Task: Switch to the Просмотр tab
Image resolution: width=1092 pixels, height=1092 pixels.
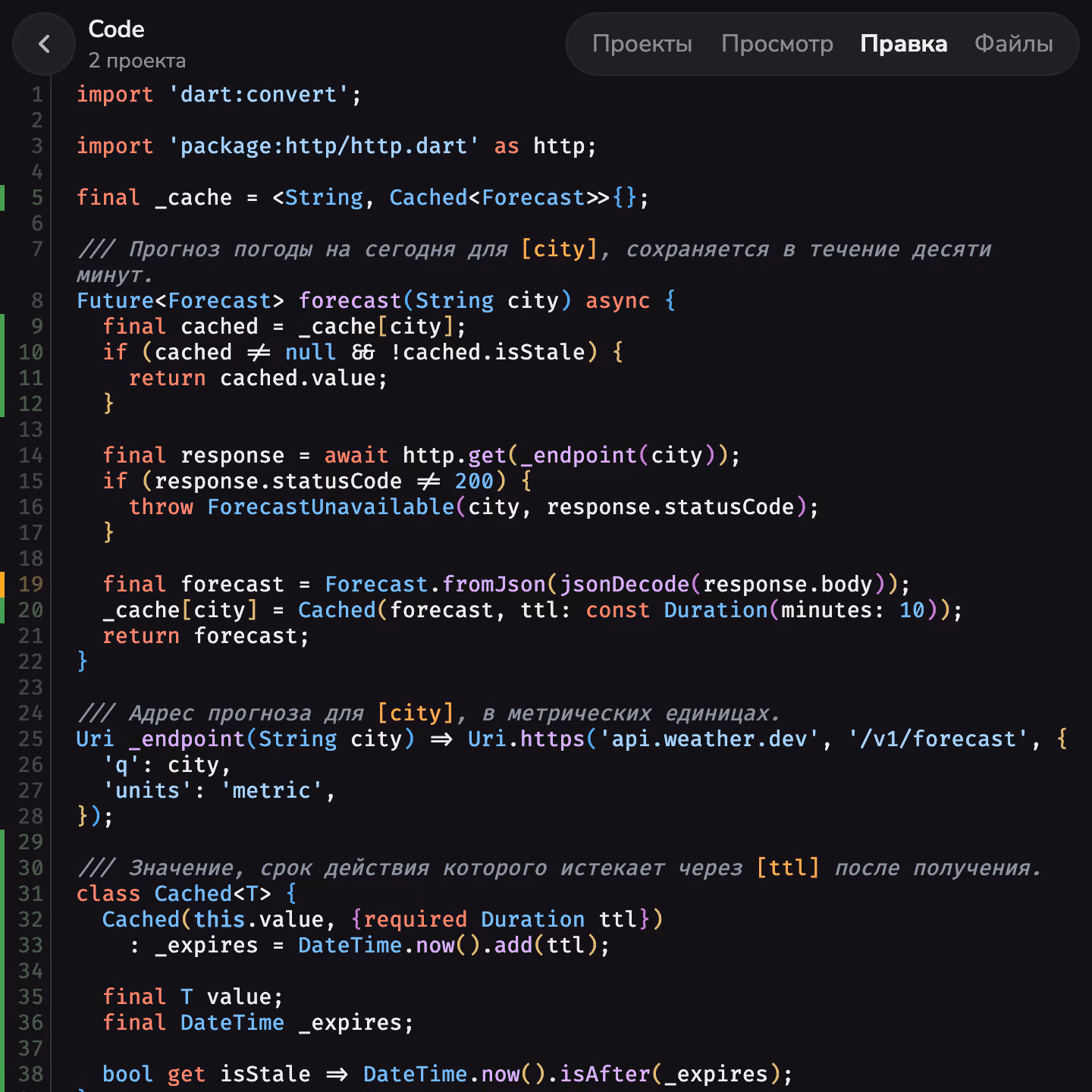Action: (777, 44)
